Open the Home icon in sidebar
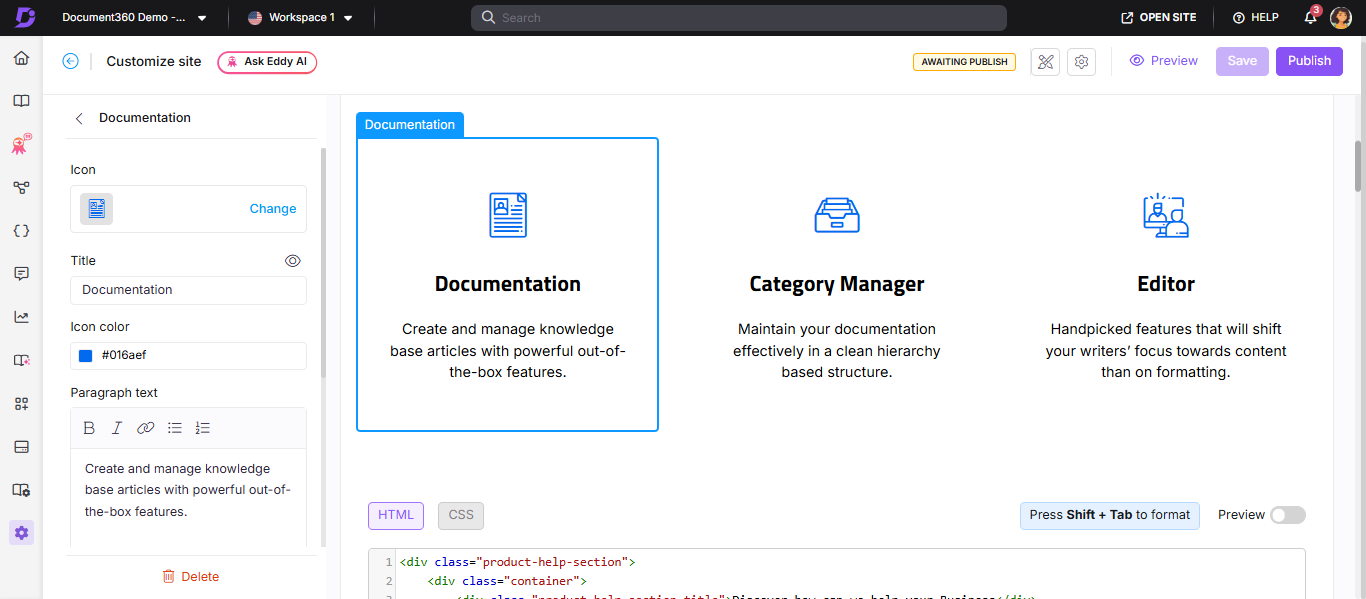 [21, 58]
